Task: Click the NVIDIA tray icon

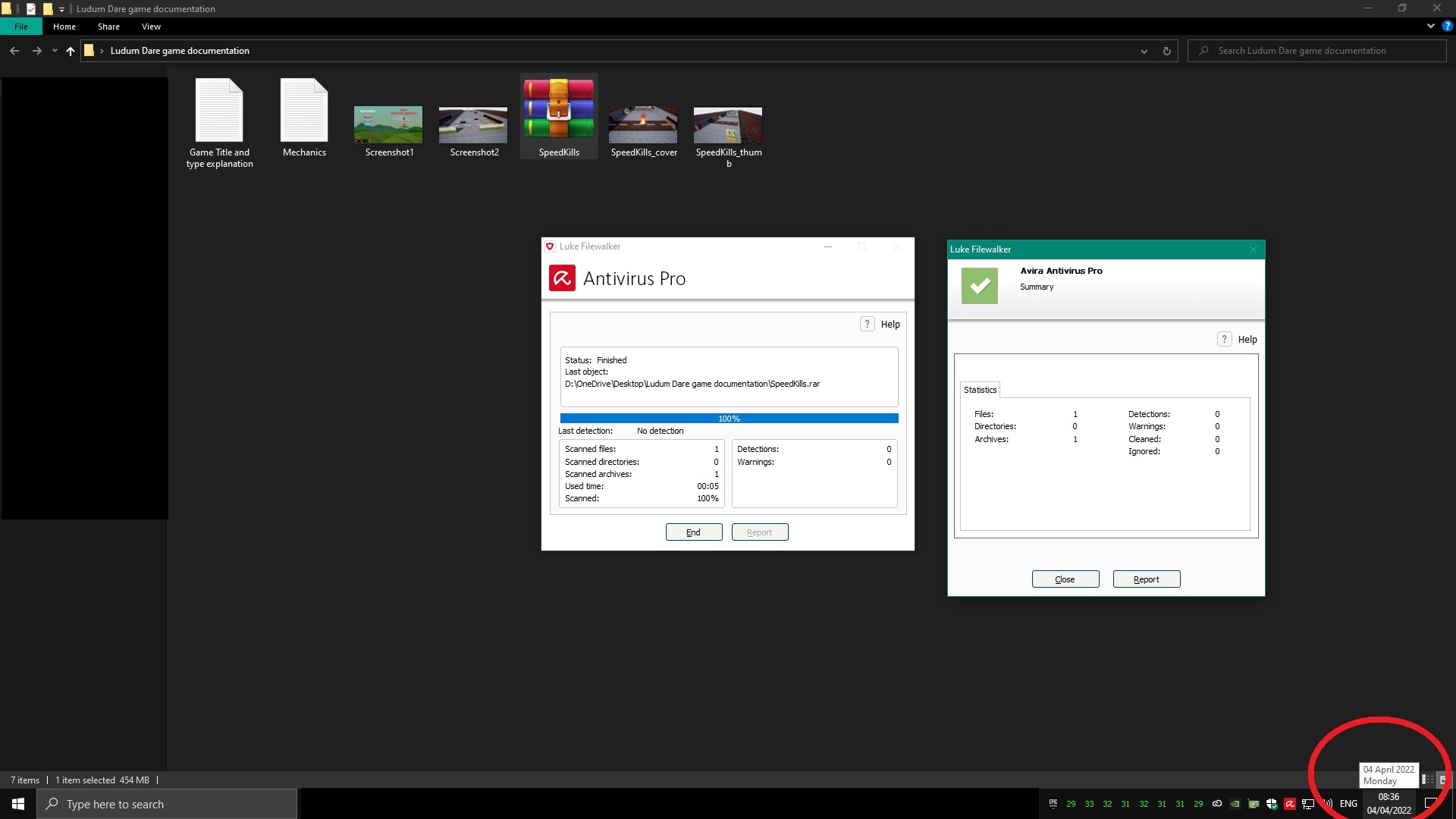Action: (1235, 804)
